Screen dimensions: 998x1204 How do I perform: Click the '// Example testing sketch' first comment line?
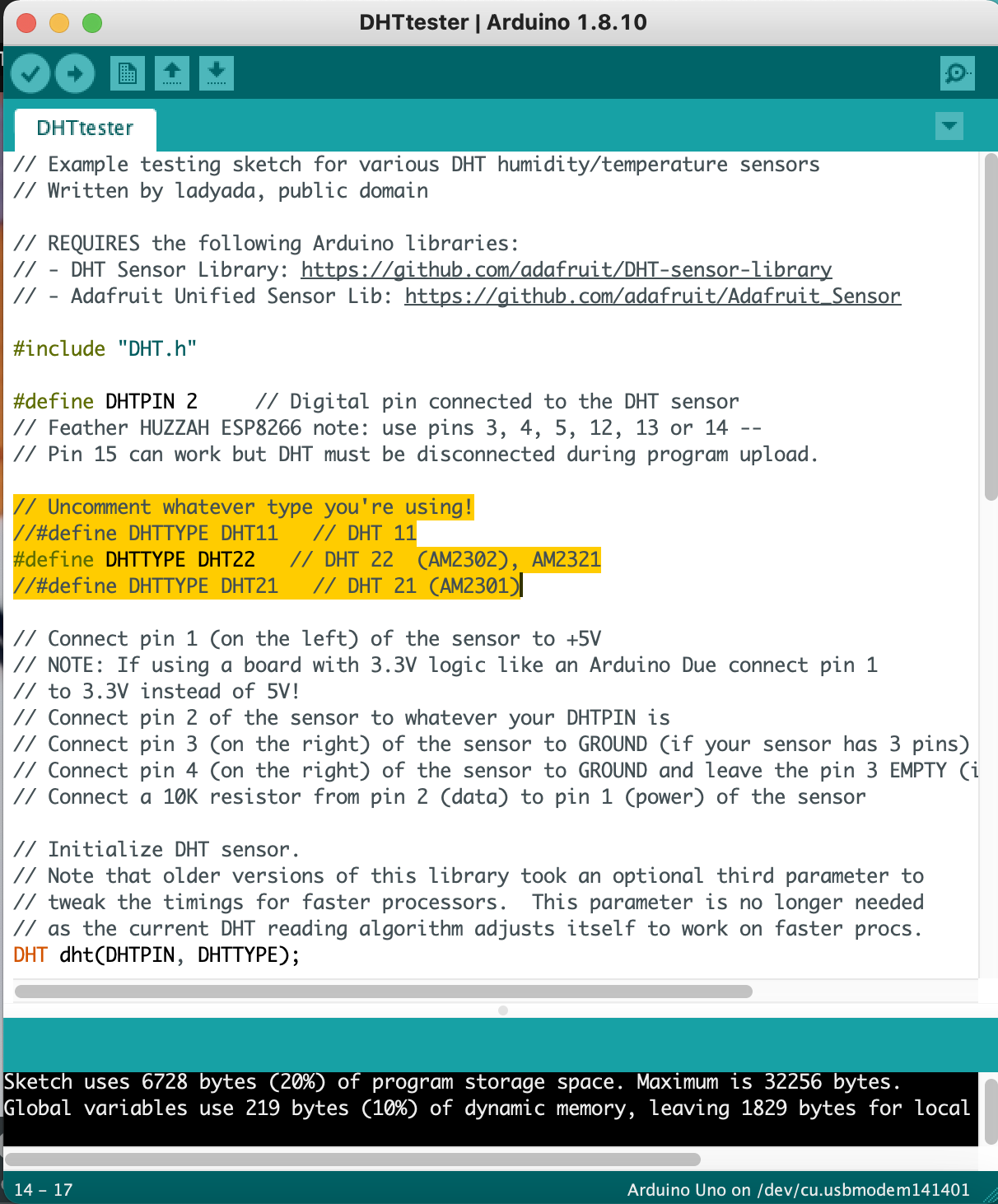[x=417, y=165]
